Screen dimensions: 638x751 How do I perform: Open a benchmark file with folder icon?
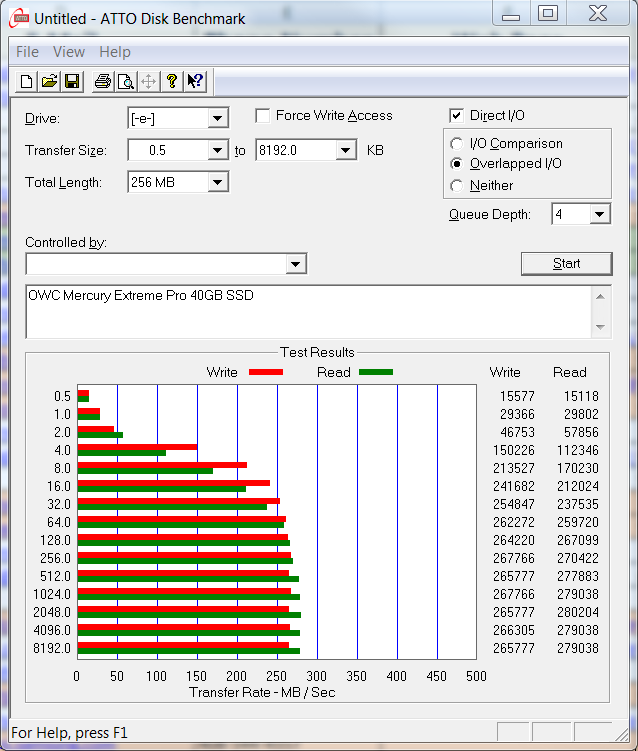(x=49, y=82)
